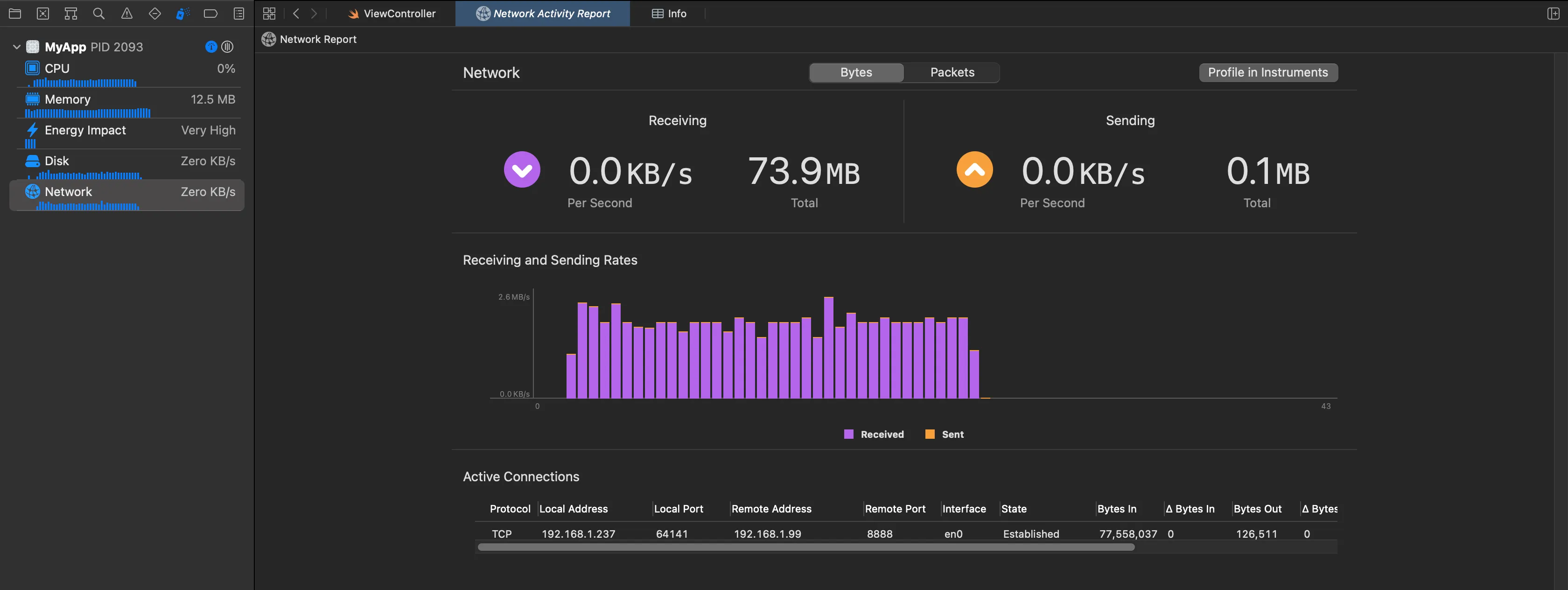Open the Source Control navigator icon

coord(42,14)
